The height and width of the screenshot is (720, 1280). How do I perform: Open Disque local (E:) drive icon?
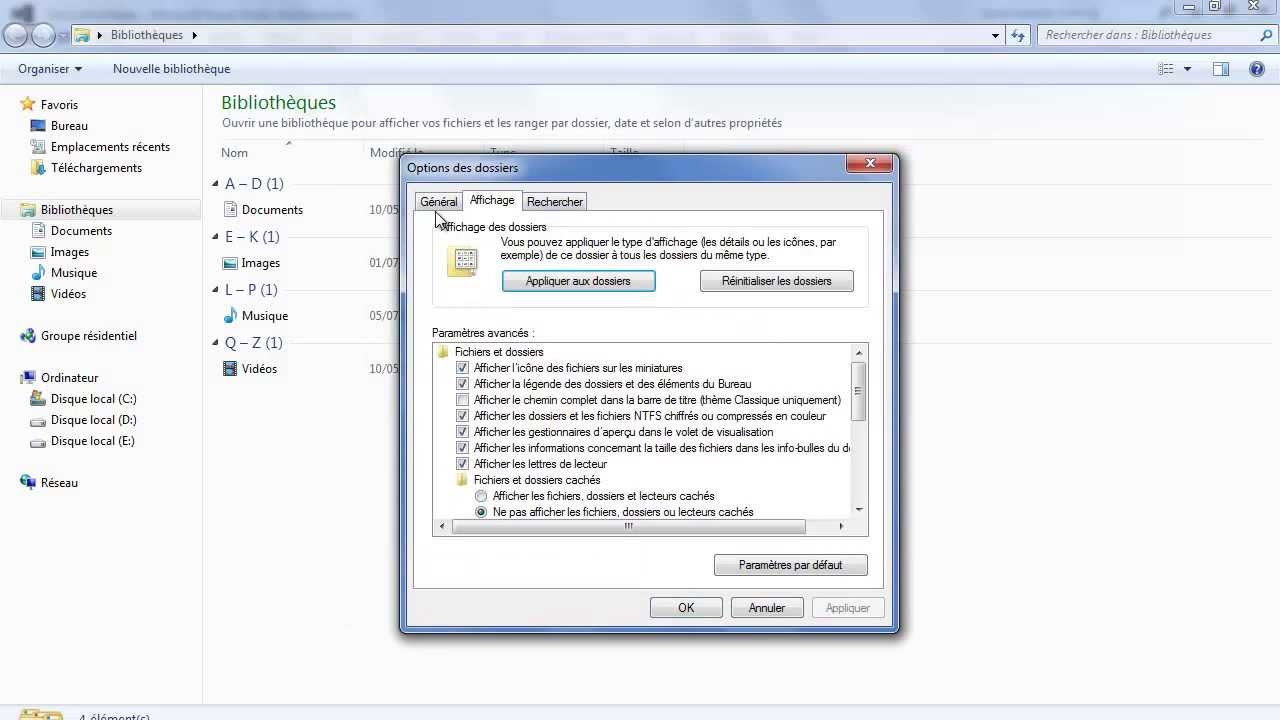point(38,441)
